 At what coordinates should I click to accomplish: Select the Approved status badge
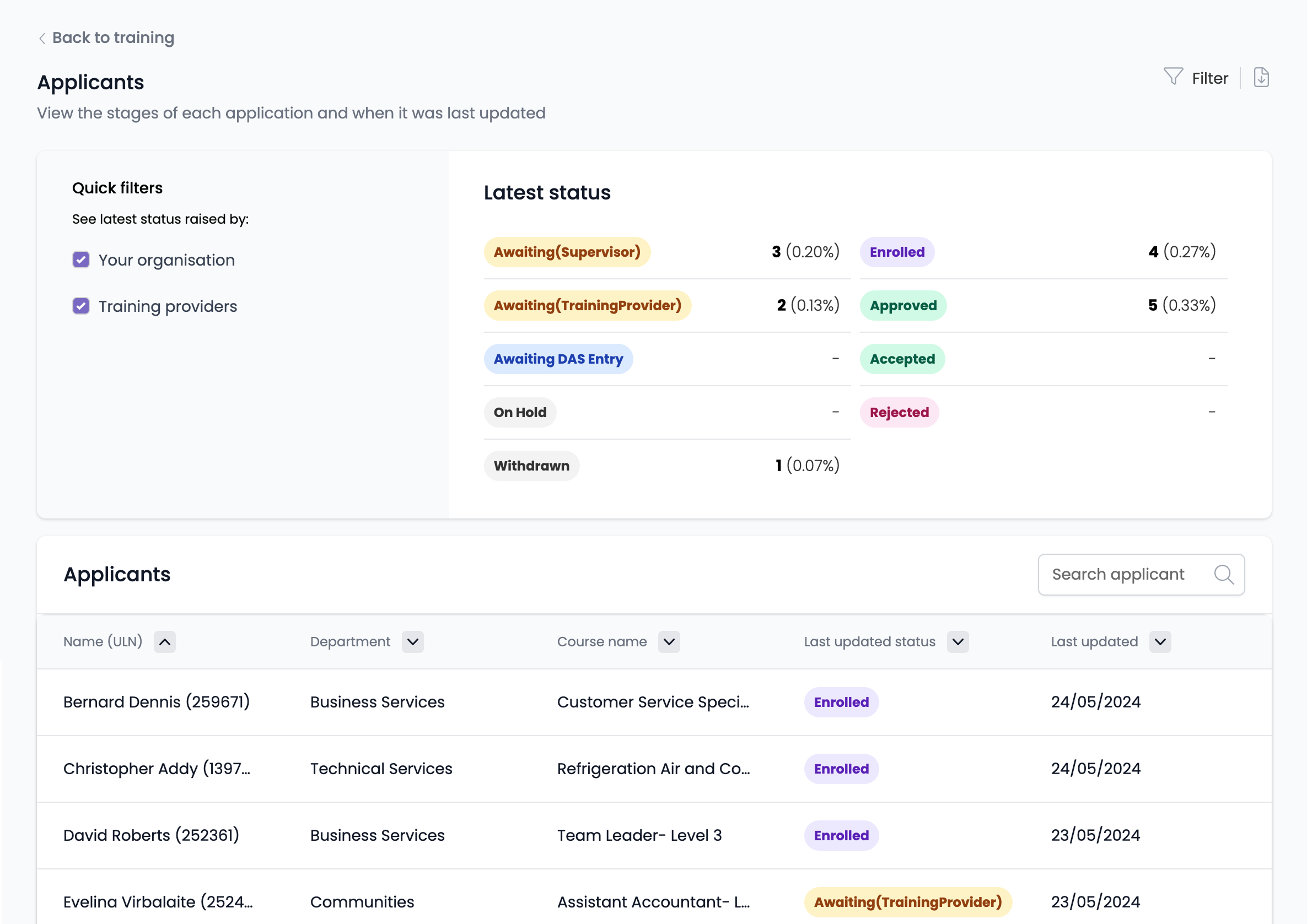click(x=903, y=306)
